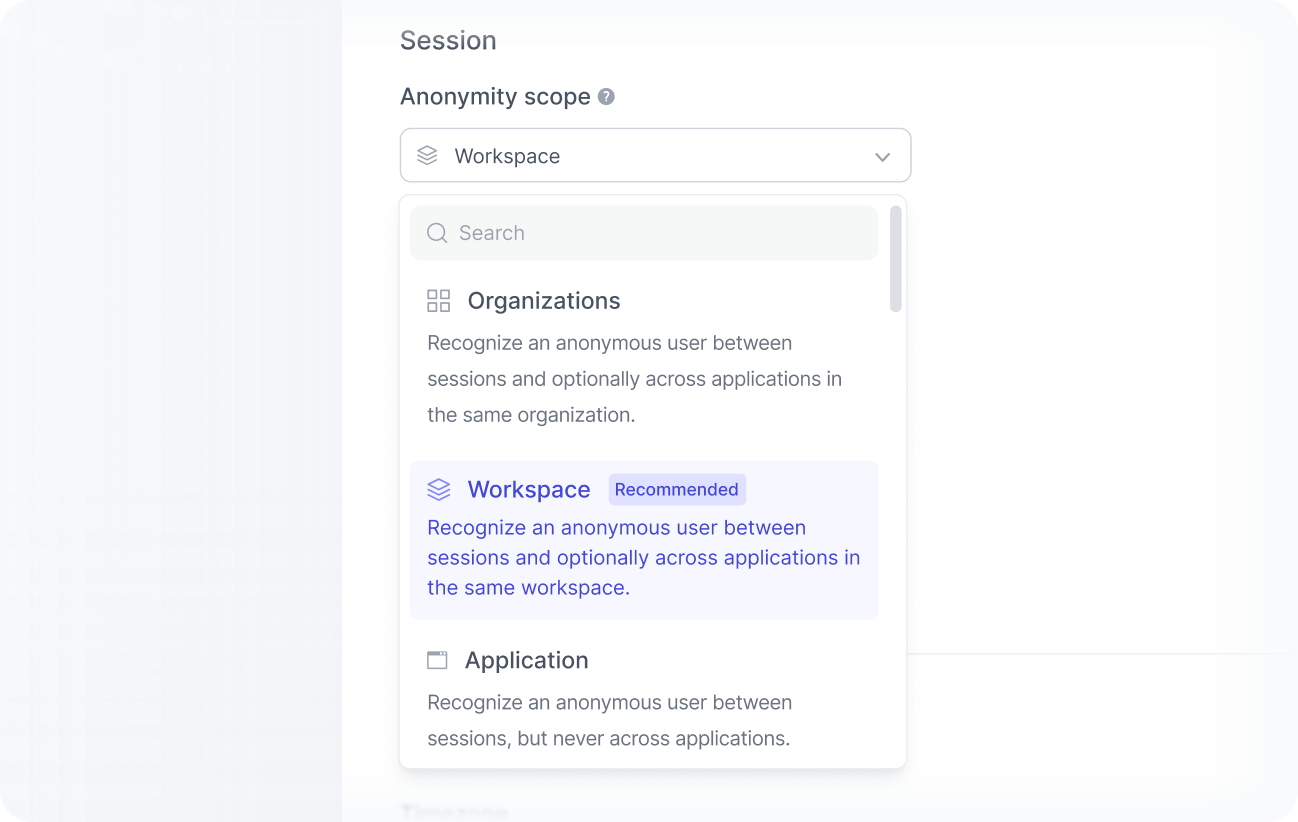Click the Anonymity scope label
The width and height of the screenshot is (1298, 822).
tap(494, 96)
